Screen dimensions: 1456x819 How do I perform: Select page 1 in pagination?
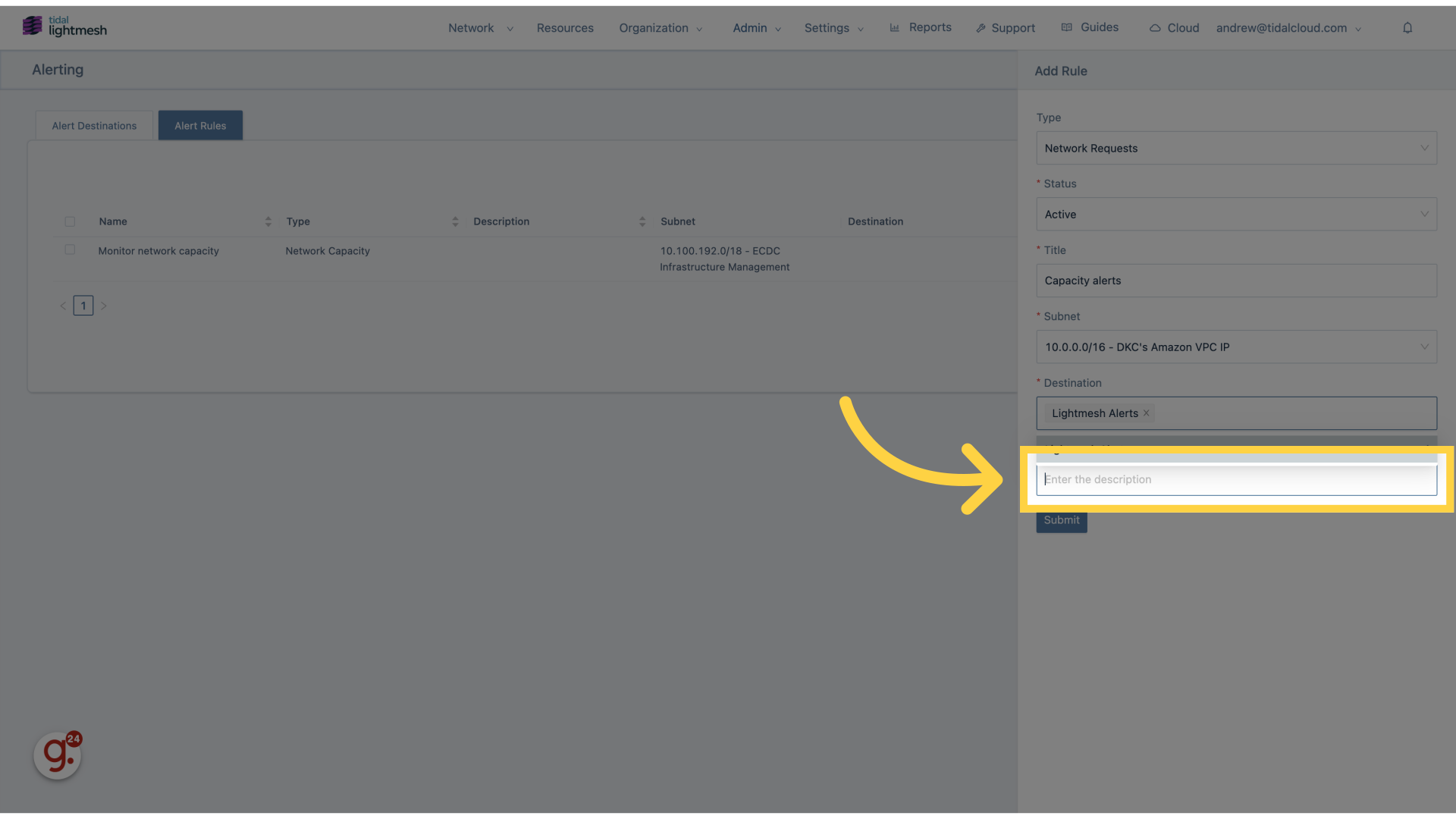83,306
